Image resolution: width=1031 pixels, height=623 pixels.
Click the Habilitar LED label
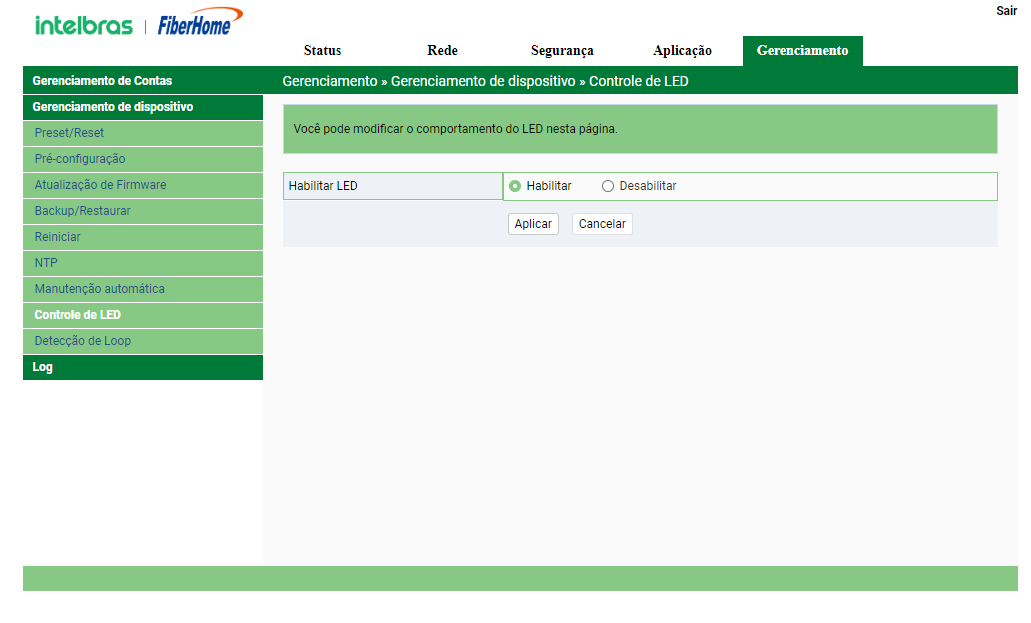tap(323, 186)
